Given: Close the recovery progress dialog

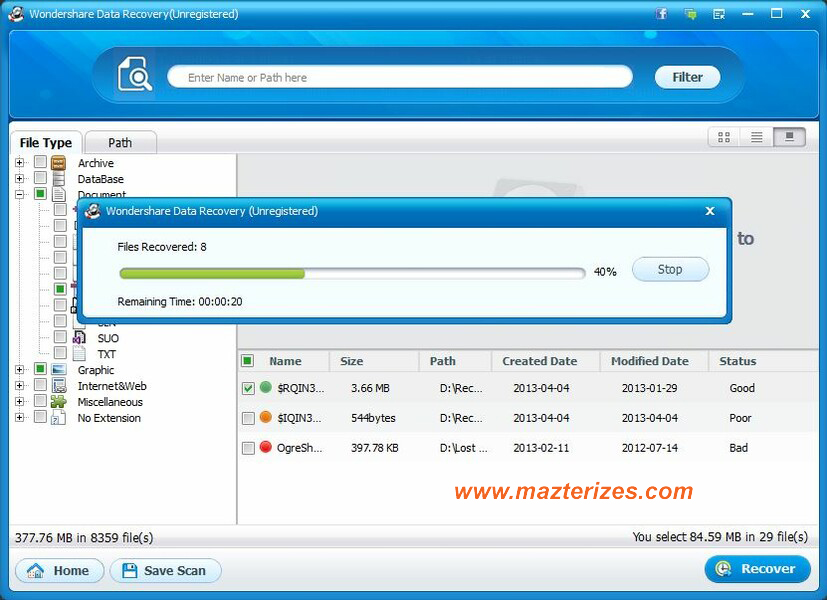Looking at the screenshot, I should click(710, 211).
